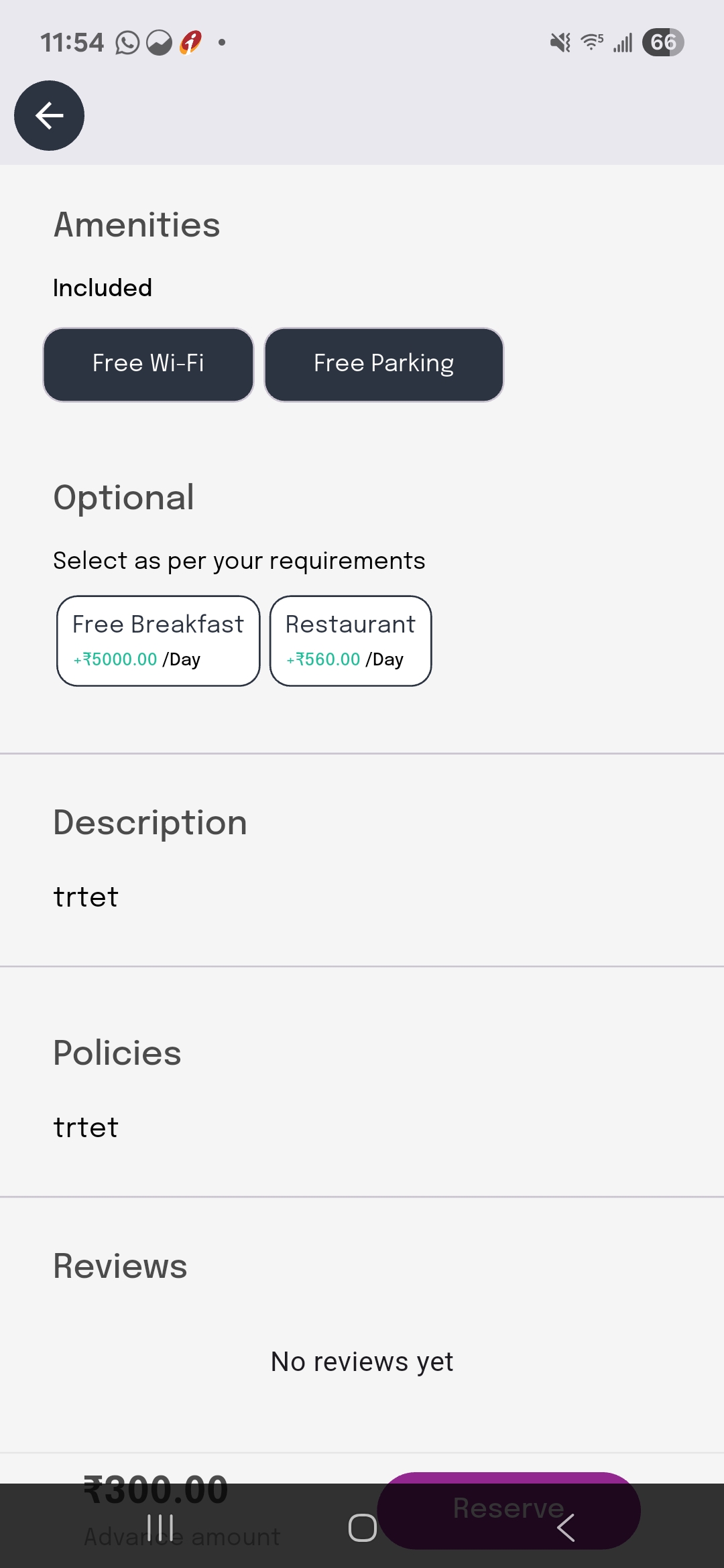724x1568 pixels.
Task: Tap the back arrow button
Action: [x=49, y=116]
